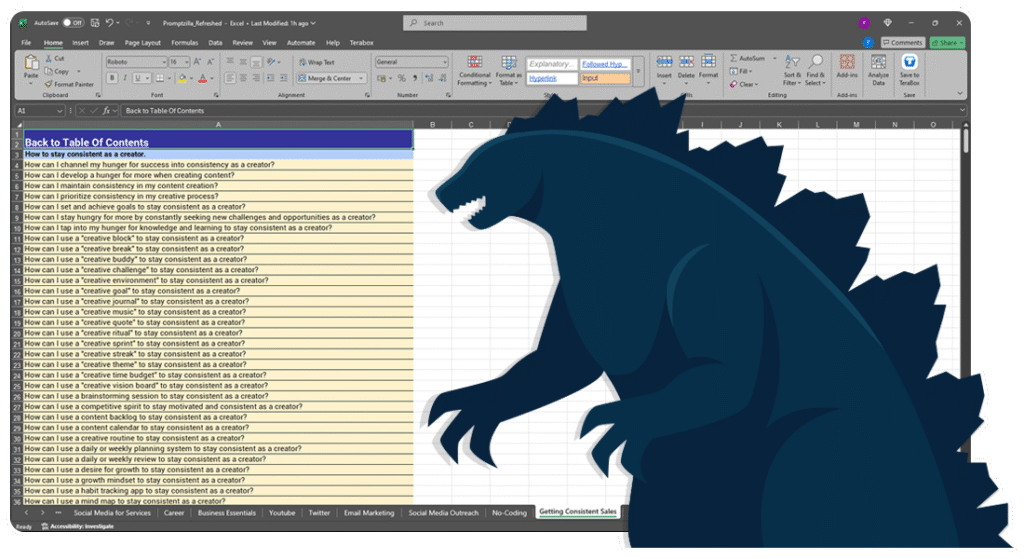
Task: Click the Increase Indent icon
Action: point(283,78)
